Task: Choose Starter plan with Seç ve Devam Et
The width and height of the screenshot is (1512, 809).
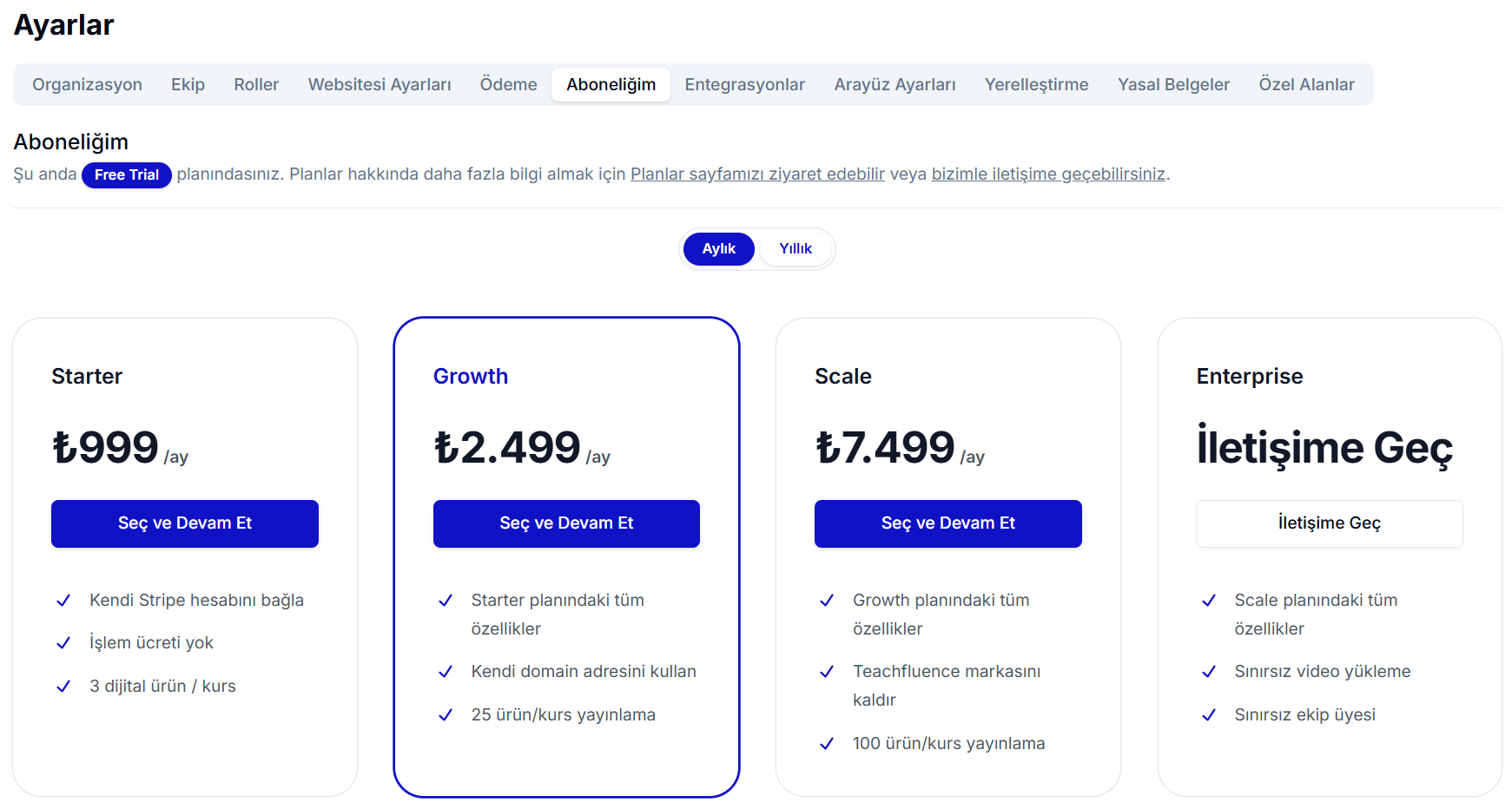Action: [x=185, y=523]
